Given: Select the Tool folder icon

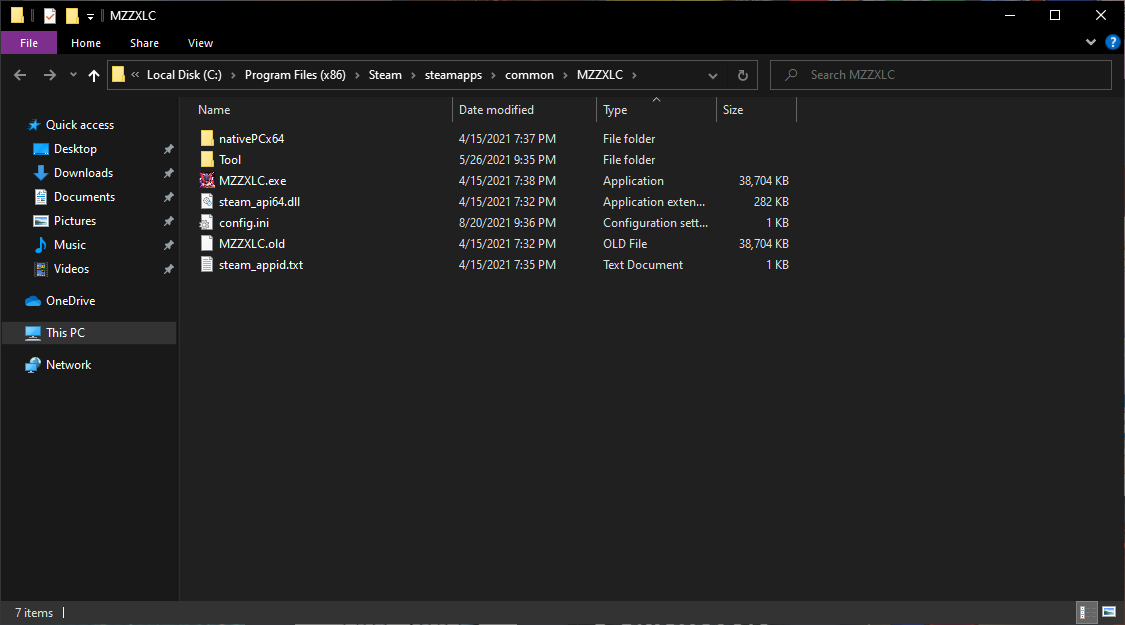Looking at the screenshot, I should [x=207, y=159].
